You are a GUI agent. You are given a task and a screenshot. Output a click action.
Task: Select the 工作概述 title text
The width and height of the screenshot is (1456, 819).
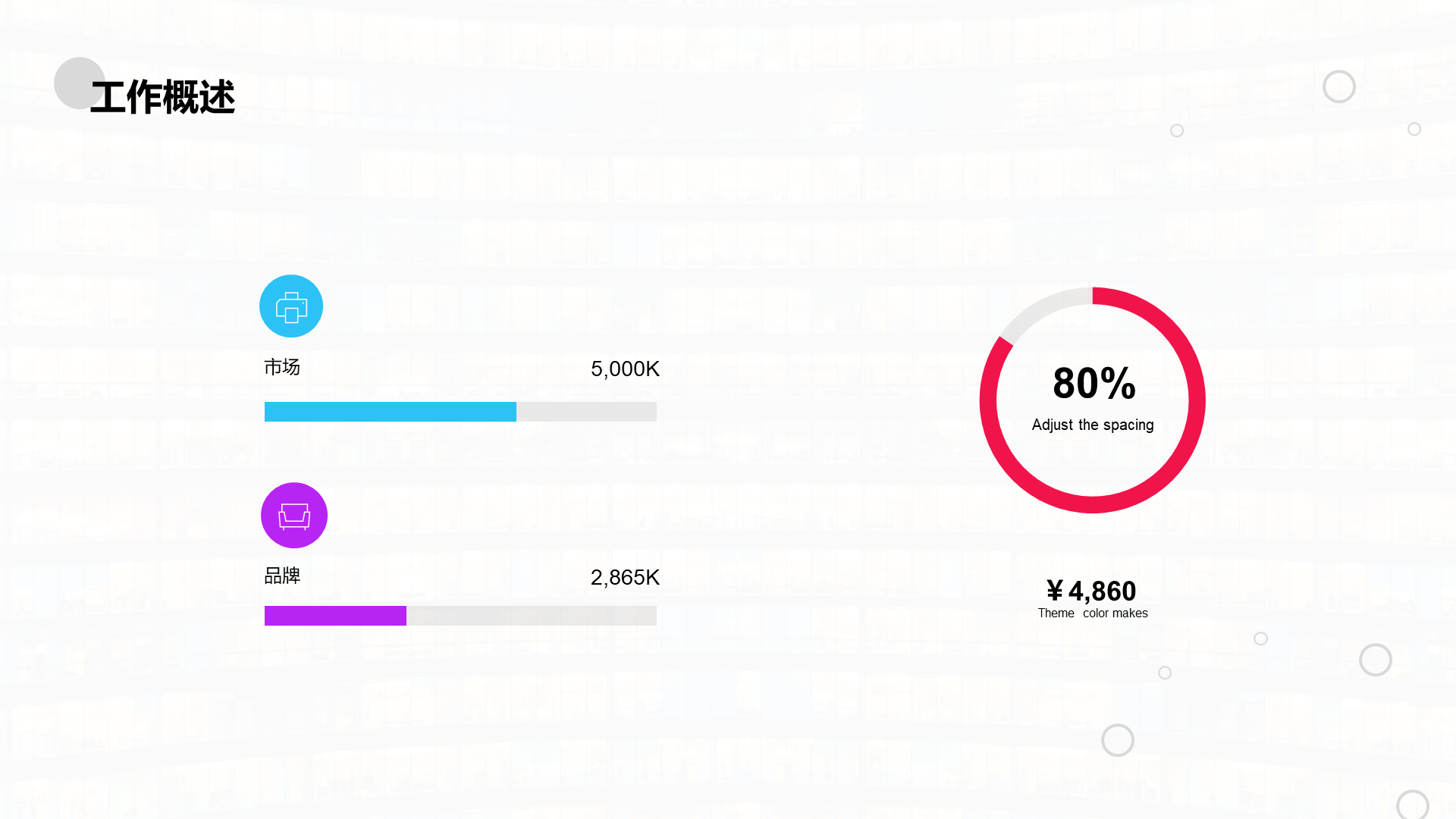[162, 98]
